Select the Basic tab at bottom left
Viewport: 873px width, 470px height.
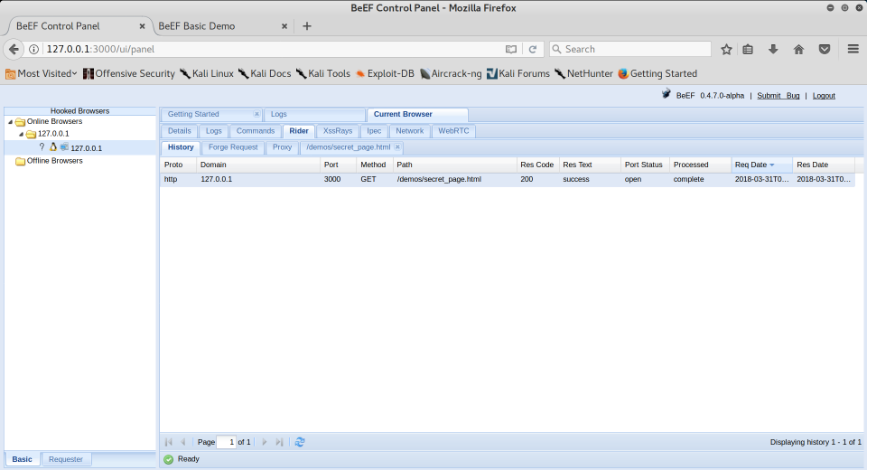pos(22,459)
